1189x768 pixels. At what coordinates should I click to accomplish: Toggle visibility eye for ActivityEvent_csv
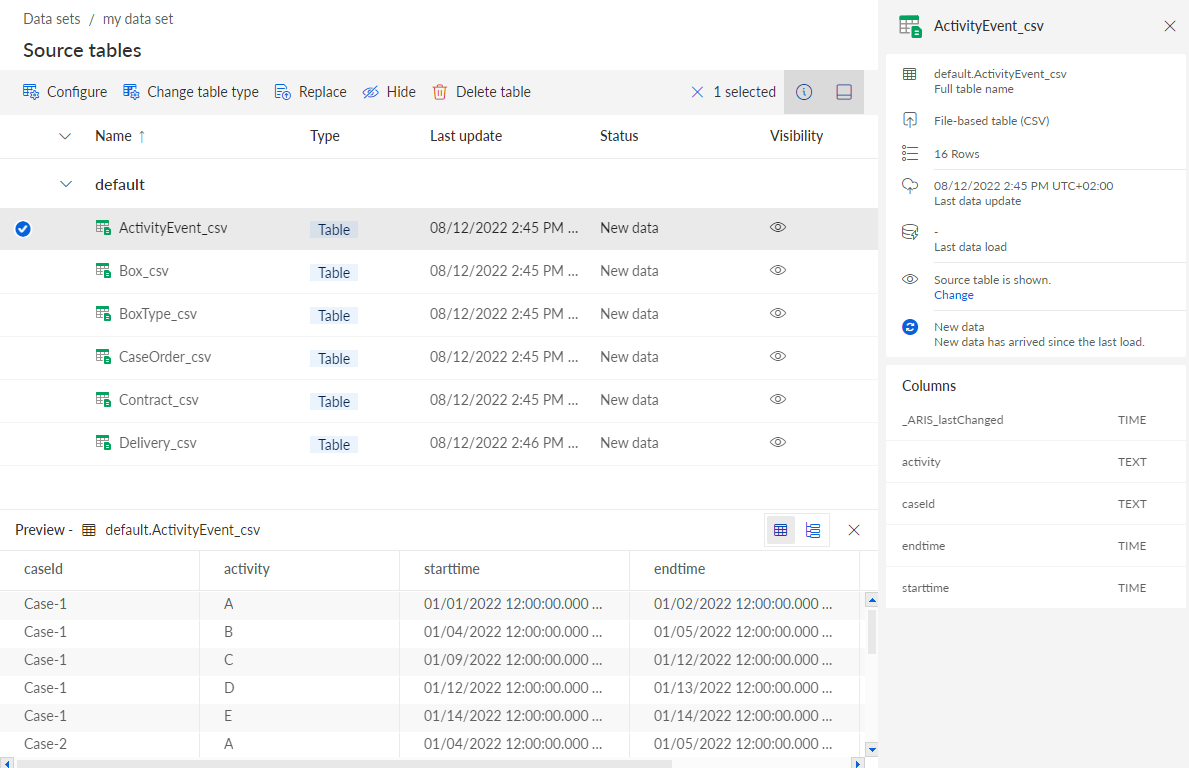click(778, 227)
